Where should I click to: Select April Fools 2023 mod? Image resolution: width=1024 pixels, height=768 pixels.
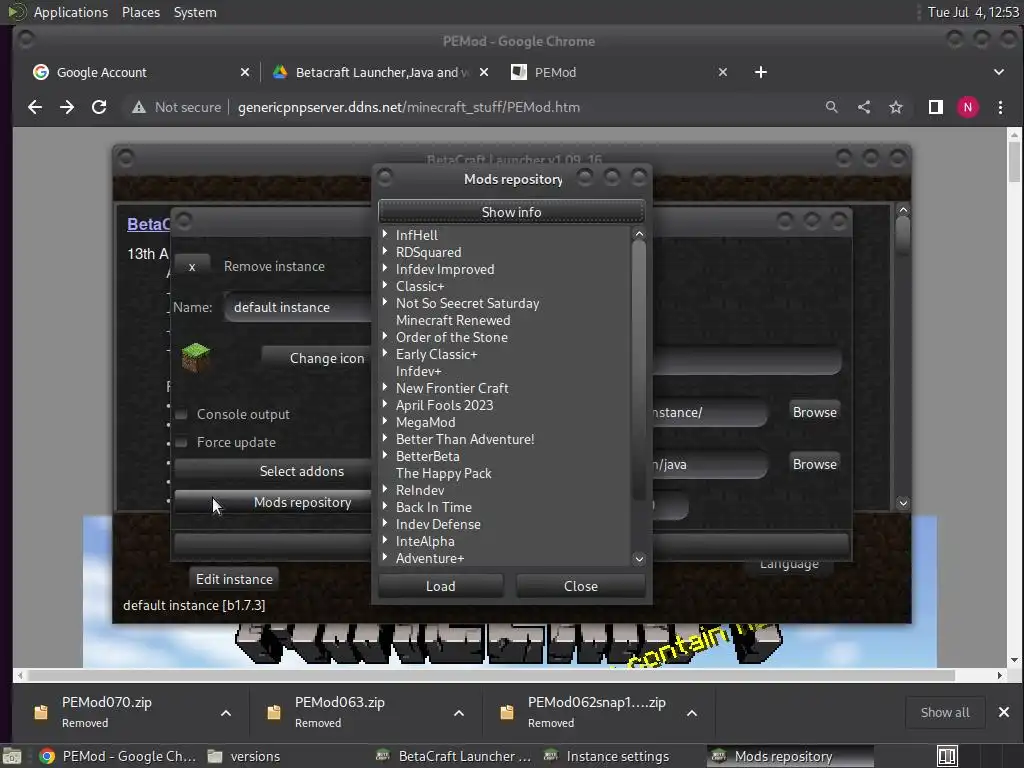point(444,405)
